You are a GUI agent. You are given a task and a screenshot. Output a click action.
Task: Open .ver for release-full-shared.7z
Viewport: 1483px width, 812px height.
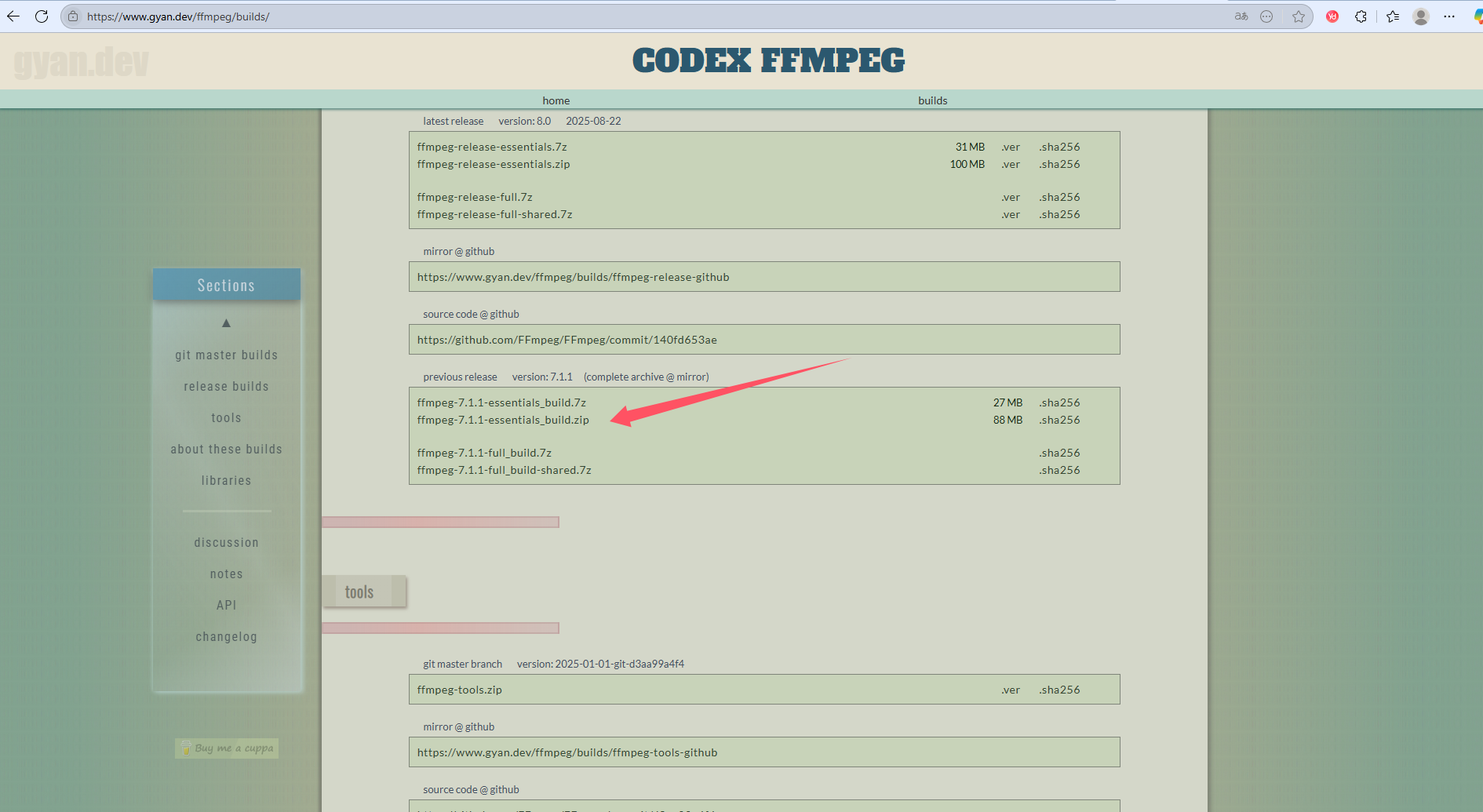(x=1011, y=214)
